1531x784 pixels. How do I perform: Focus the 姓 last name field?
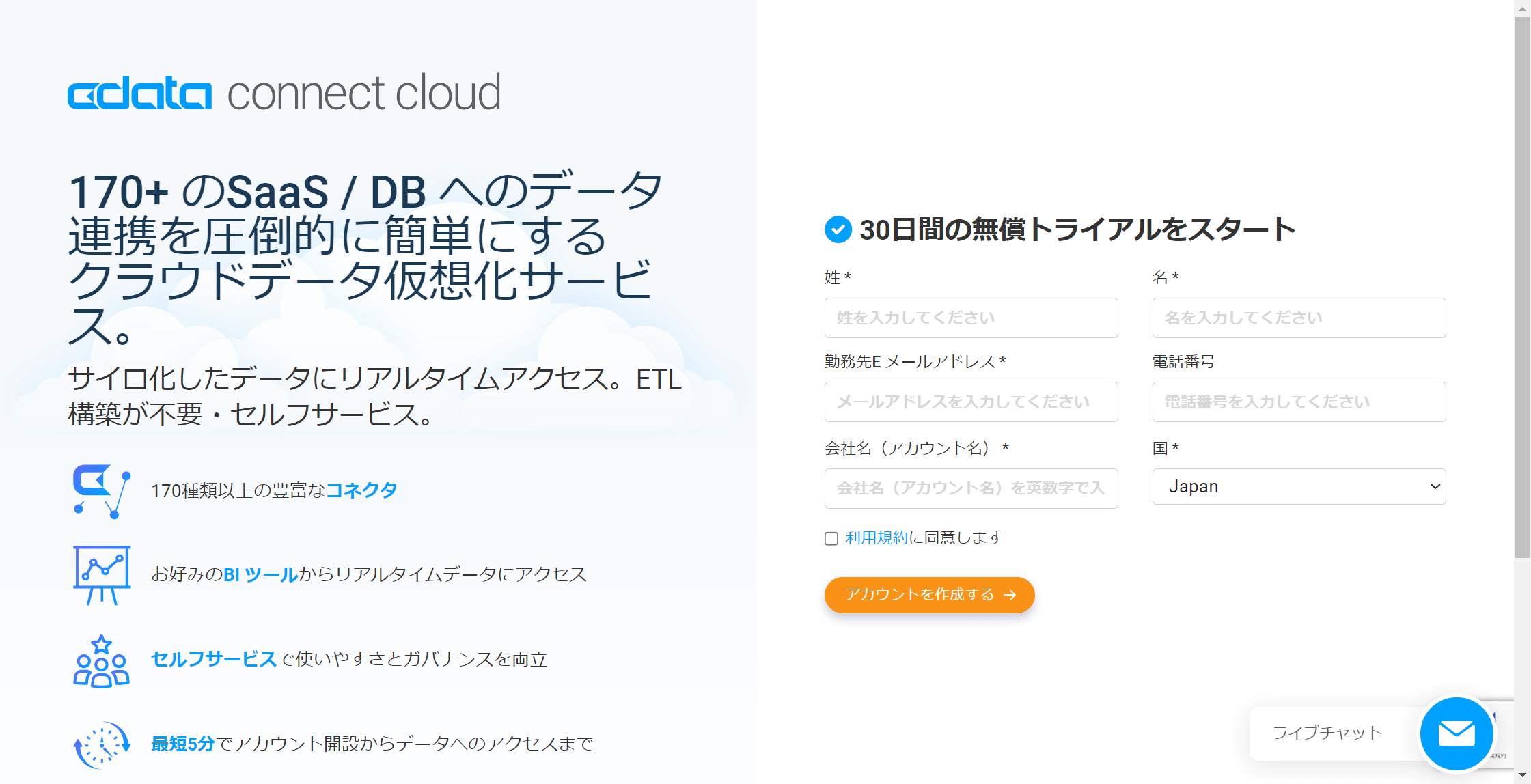click(971, 318)
